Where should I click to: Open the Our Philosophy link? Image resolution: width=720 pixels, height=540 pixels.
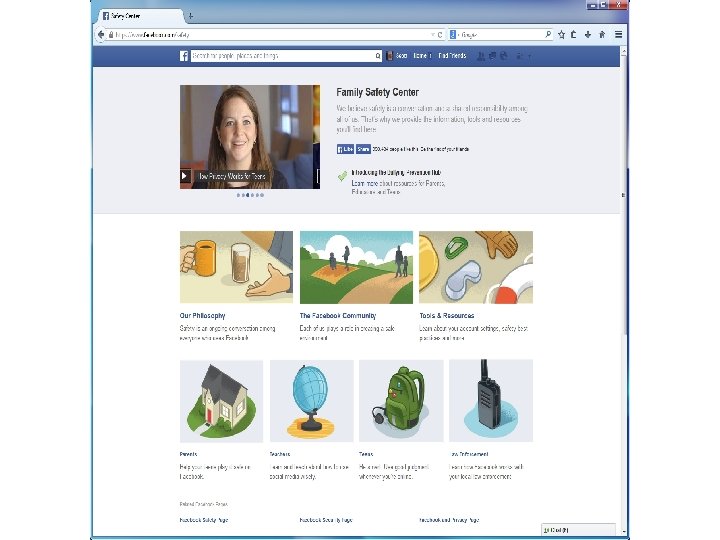pyautogui.click(x=202, y=315)
